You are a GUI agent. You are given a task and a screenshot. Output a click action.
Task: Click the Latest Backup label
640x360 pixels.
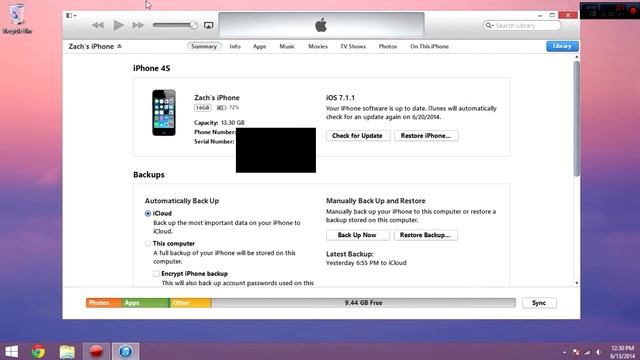[349, 254]
